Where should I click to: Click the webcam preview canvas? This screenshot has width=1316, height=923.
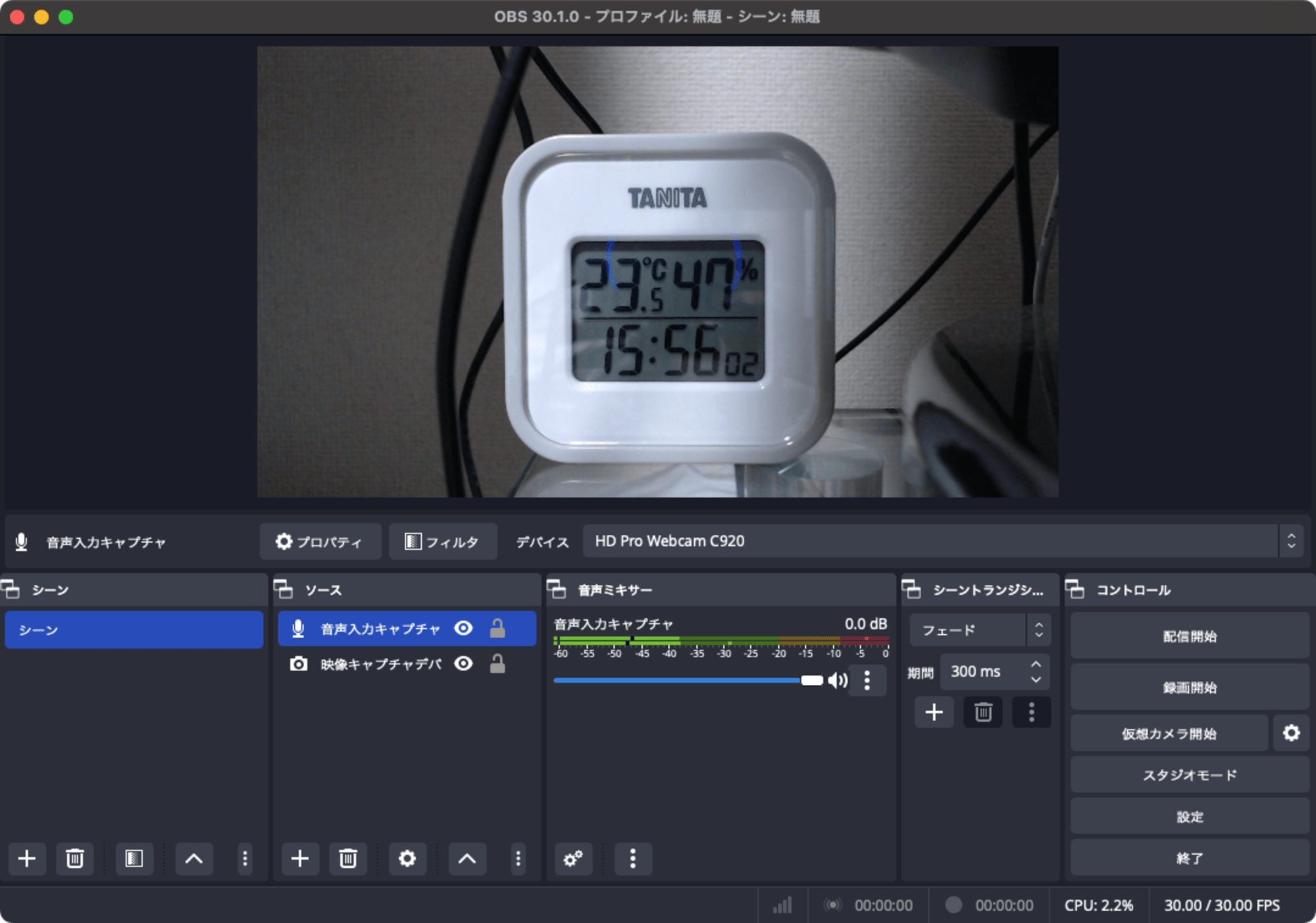click(x=657, y=272)
